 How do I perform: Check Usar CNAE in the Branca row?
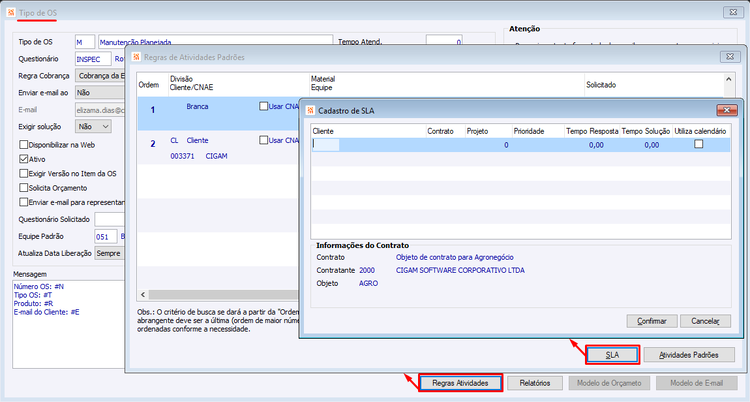pyautogui.click(x=264, y=106)
